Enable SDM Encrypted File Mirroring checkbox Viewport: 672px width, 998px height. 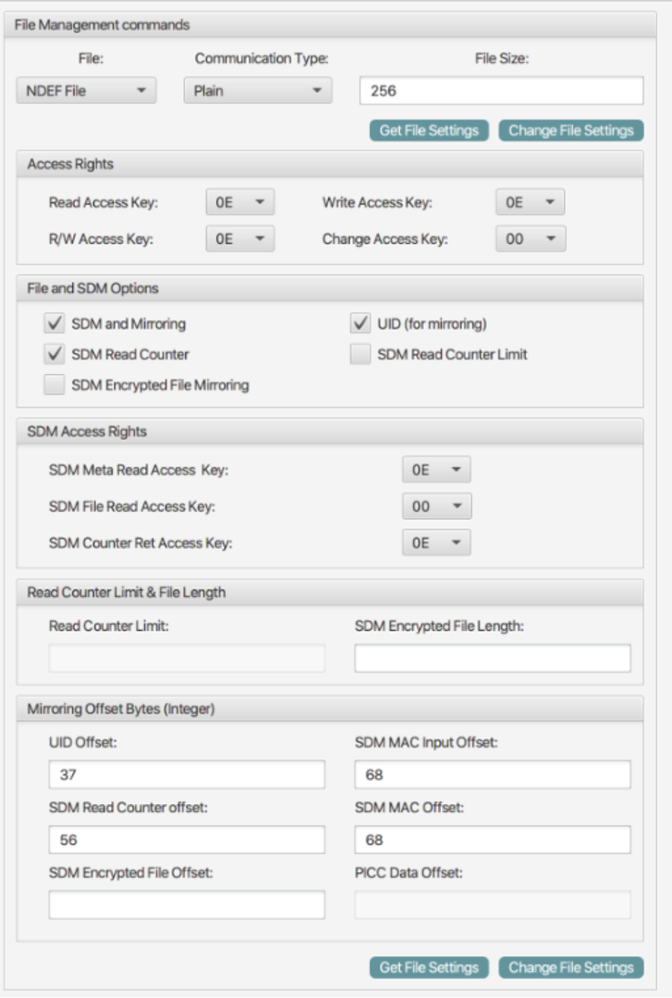tap(56, 385)
